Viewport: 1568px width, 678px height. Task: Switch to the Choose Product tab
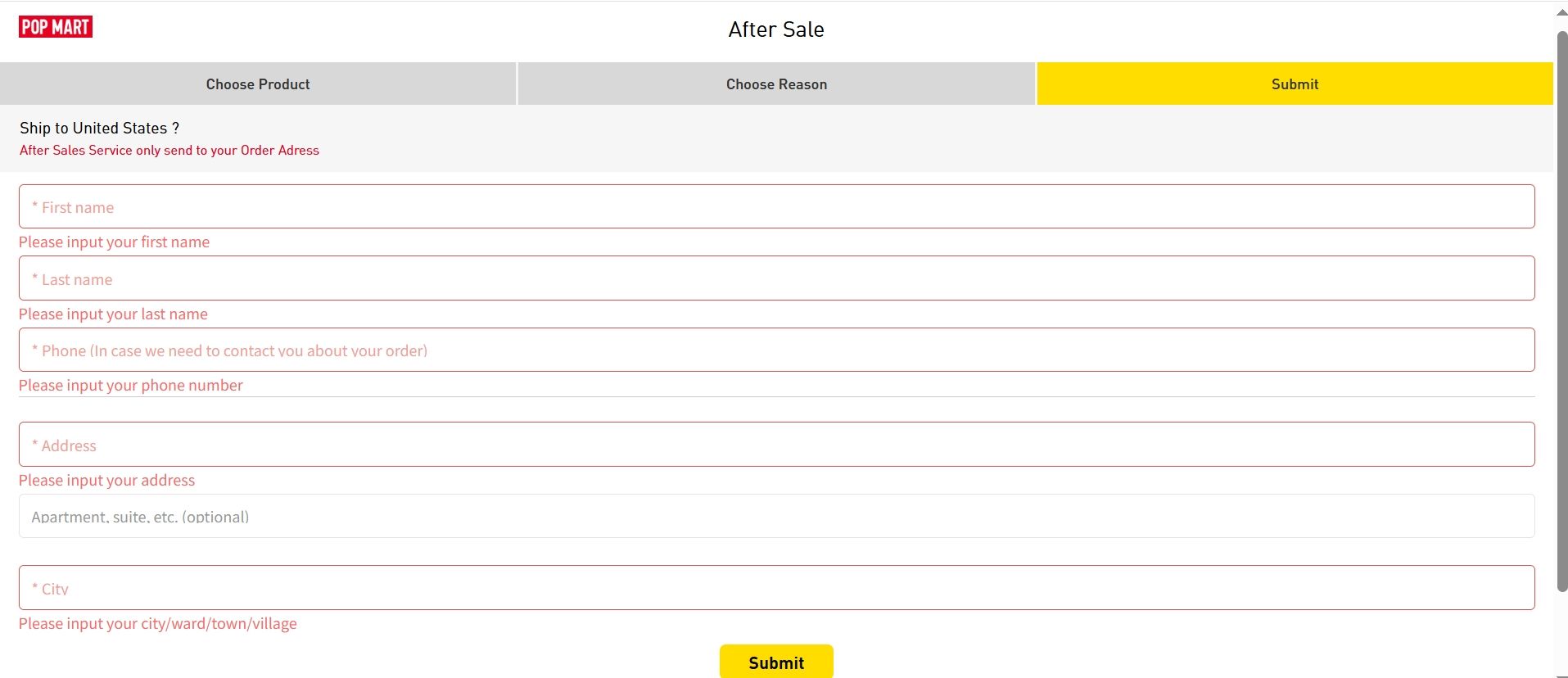pyautogui.click(x=258, y=84)
